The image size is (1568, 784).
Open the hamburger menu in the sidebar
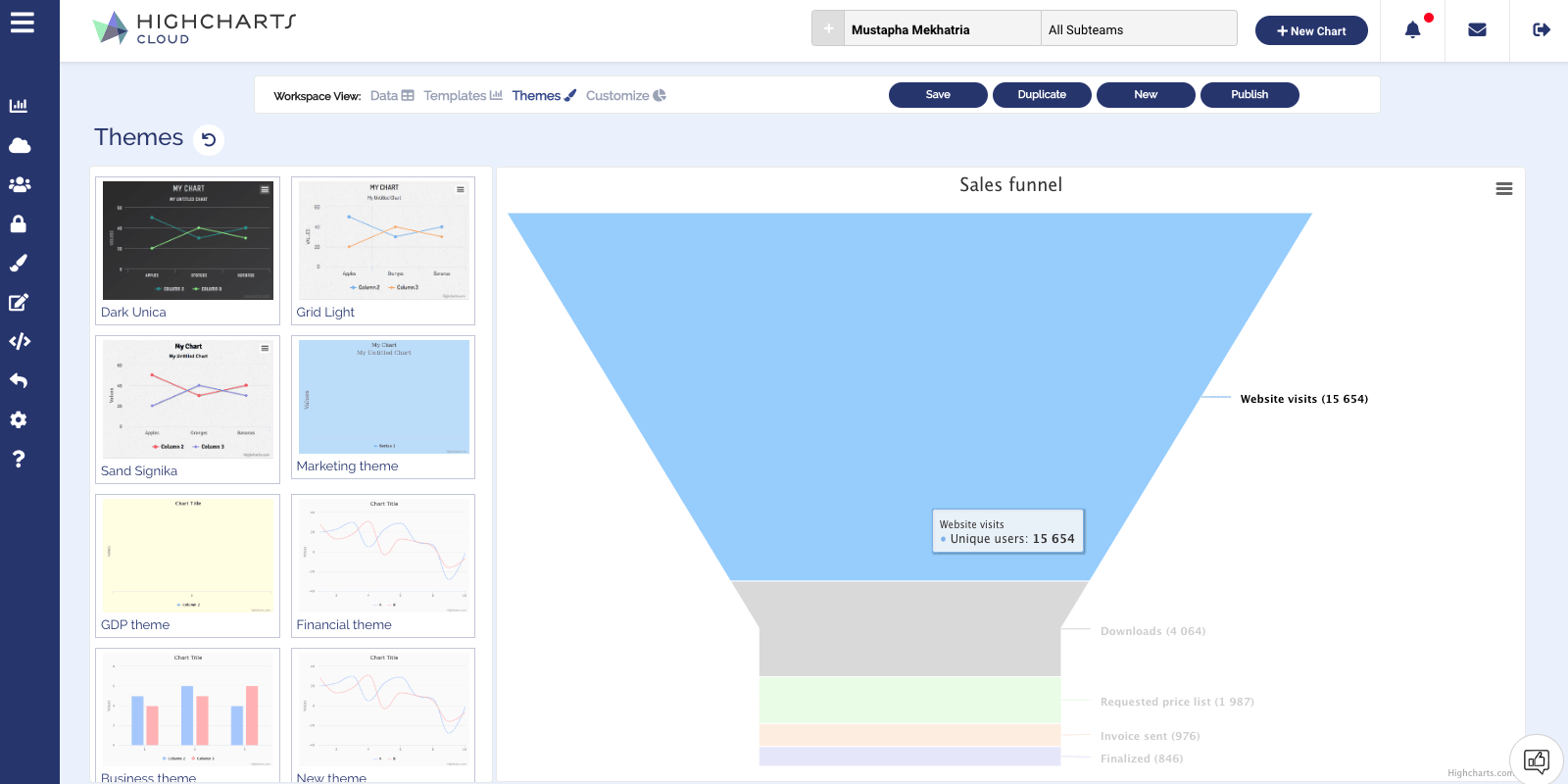tap(22, 23)
